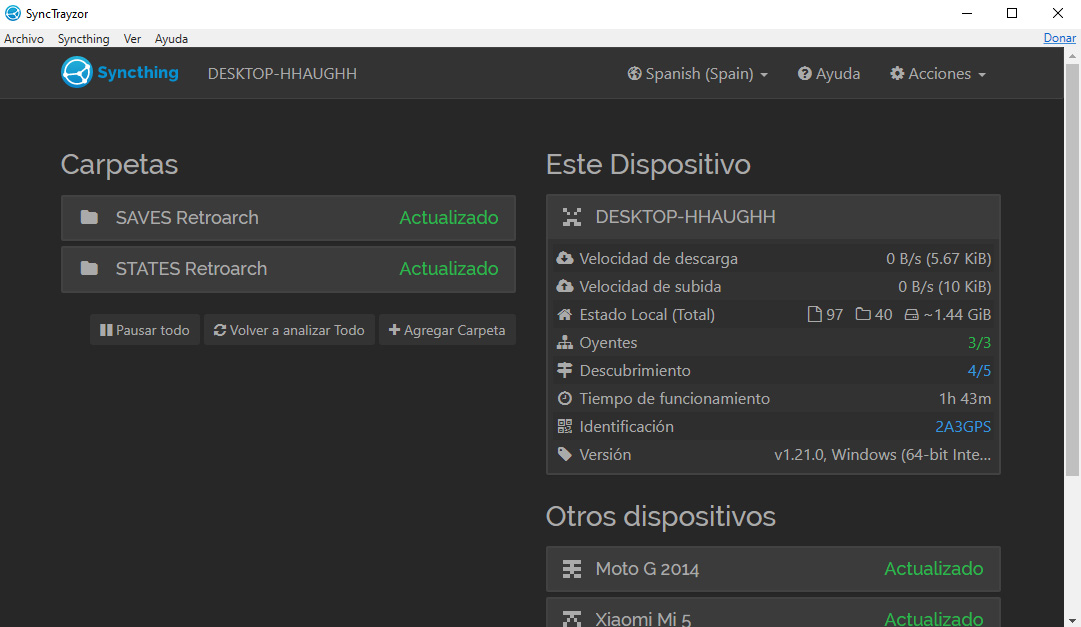Click the Estado Local home icon

[x=565, y=315]
